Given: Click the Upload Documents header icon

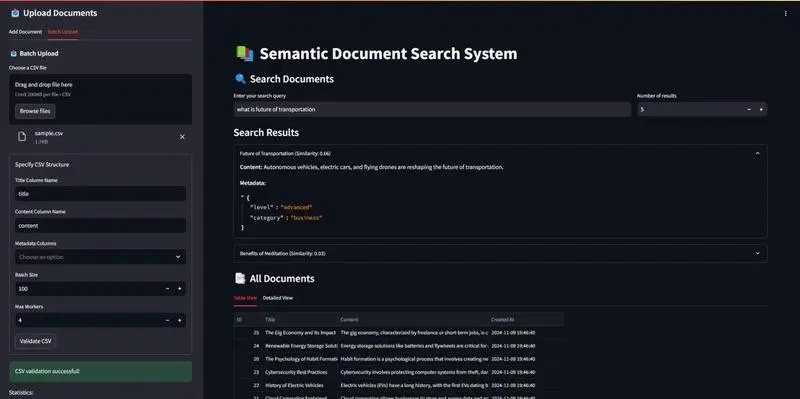Looking at the screenshot, I should pos(15,13).
